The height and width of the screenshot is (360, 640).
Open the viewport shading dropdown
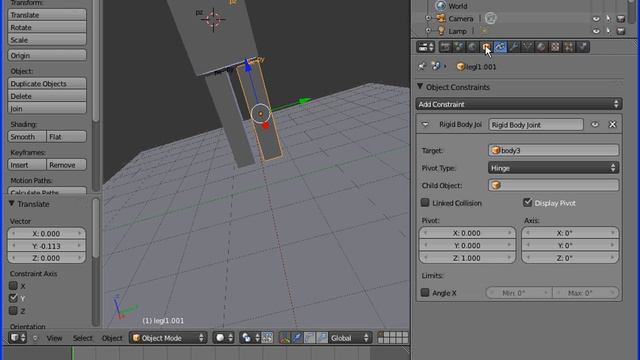[x=224, y=338]
